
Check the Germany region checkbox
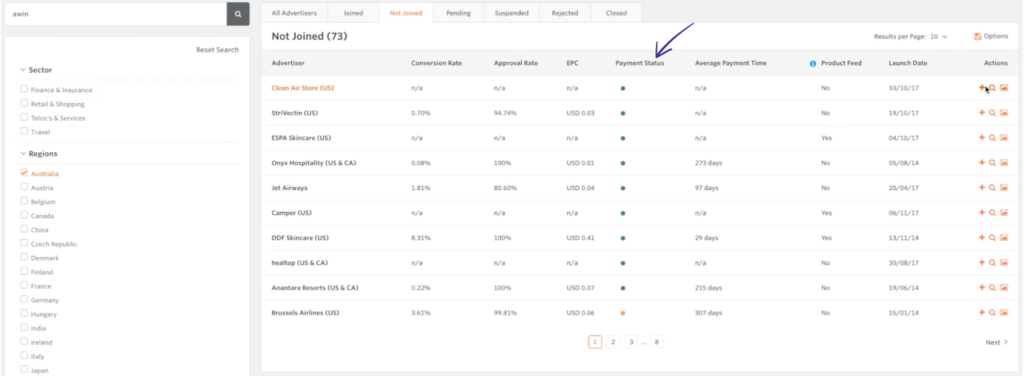pyautogui.click(x=24, y=300)
